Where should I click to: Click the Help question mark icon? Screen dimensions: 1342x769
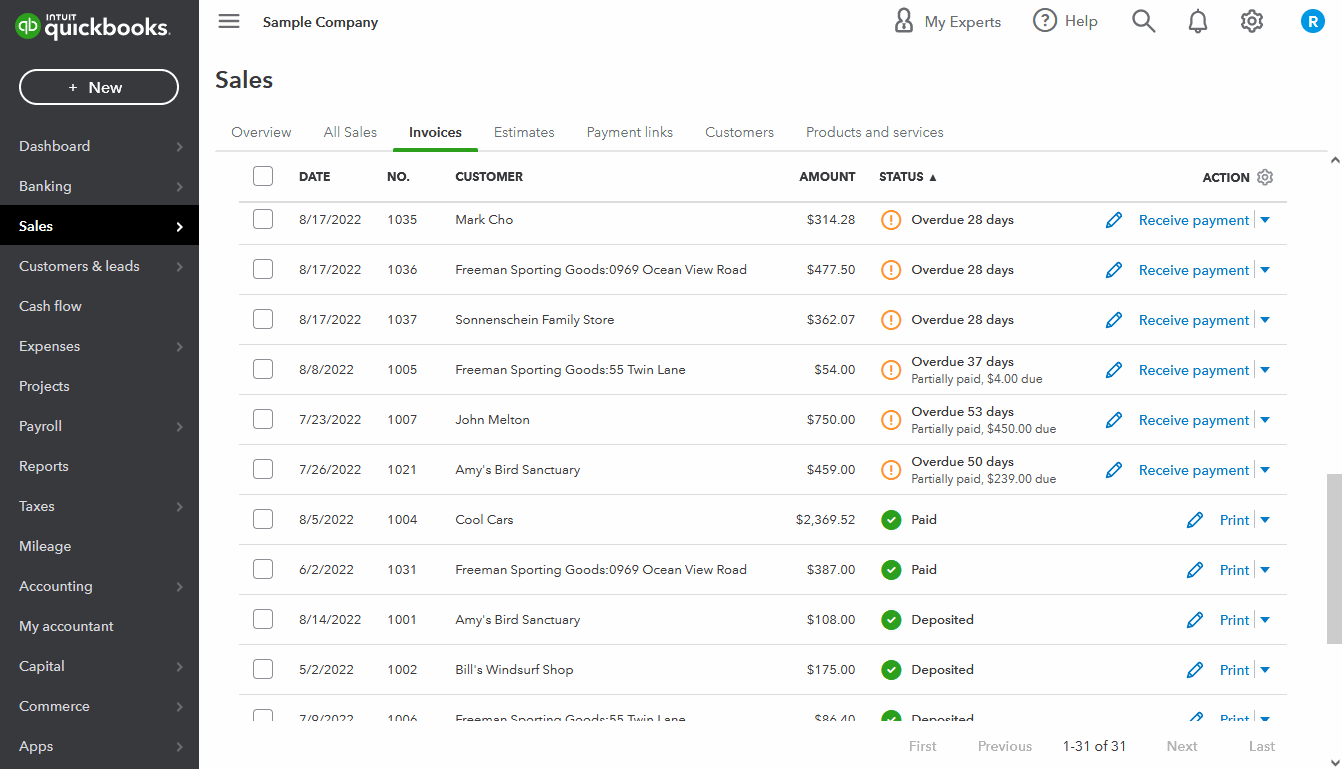coord(1045,21)
